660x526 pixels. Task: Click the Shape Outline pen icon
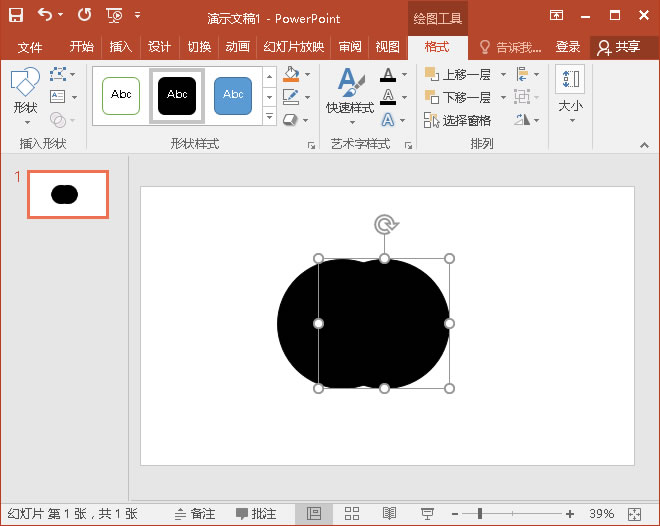tap(291, 97)
